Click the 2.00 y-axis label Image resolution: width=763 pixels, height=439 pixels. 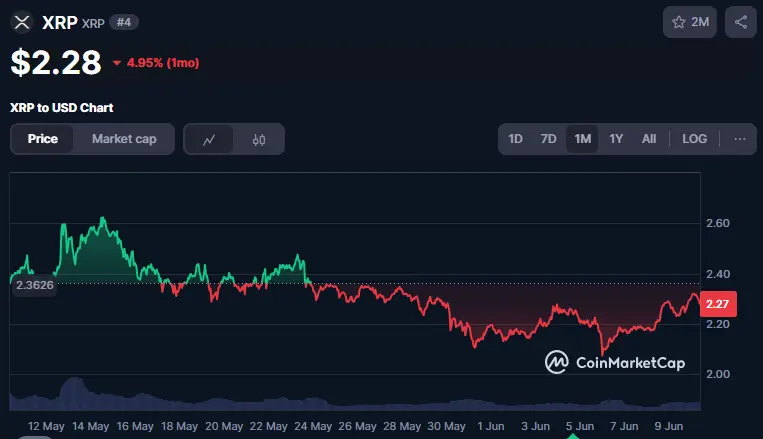pos(718,374)
